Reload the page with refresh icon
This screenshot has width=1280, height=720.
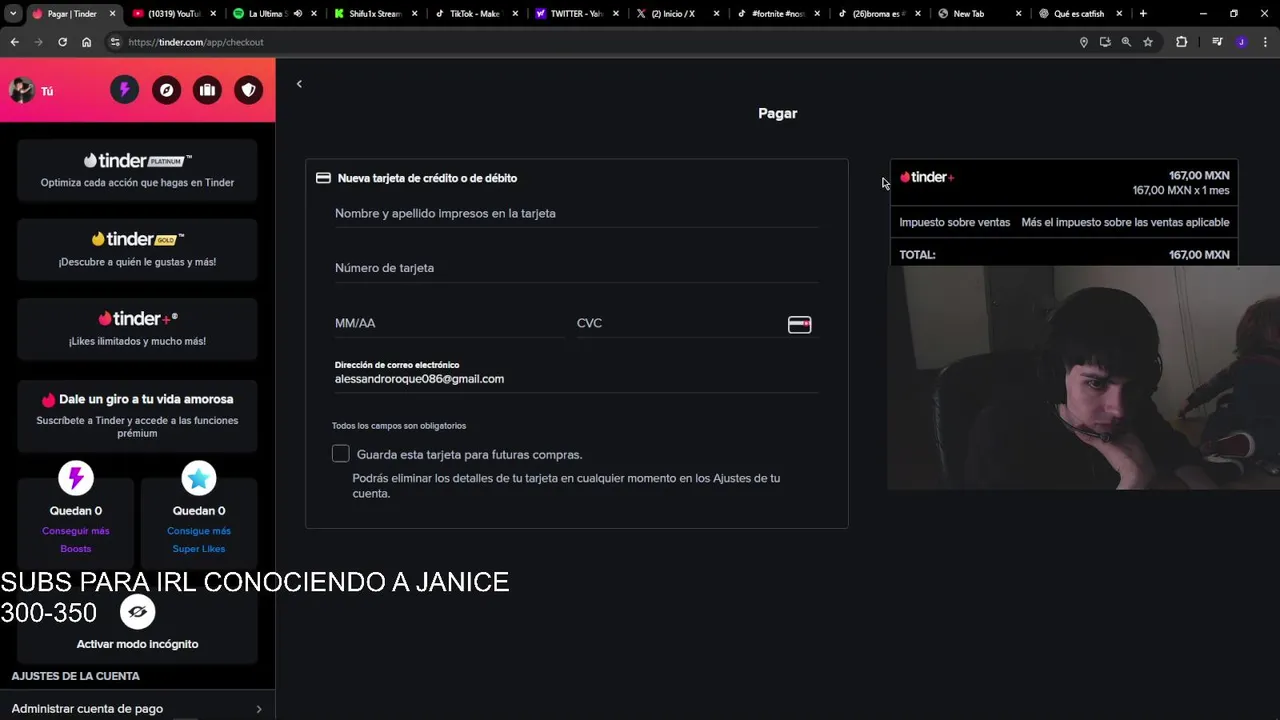click(62, 42)
